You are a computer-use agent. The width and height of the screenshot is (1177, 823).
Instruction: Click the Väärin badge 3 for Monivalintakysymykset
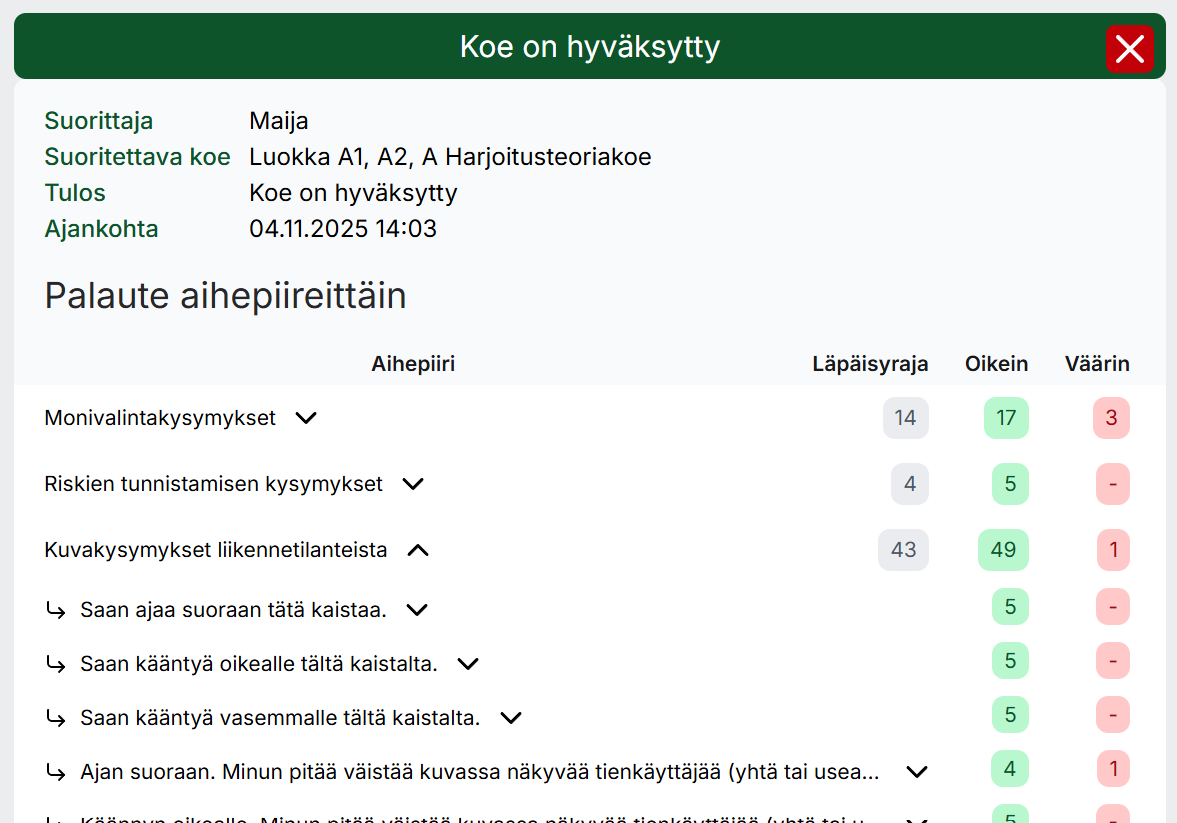tap(1111, 418)
